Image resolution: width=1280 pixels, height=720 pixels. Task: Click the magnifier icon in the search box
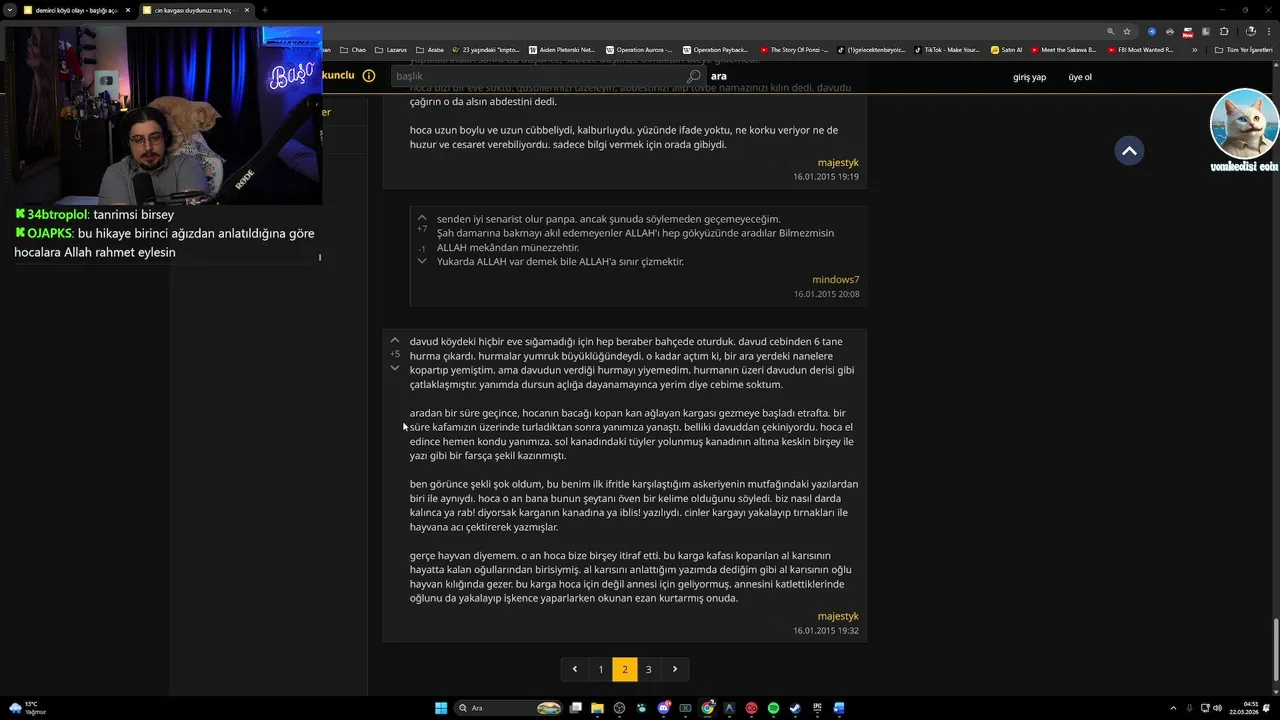(x=694, y=76)
